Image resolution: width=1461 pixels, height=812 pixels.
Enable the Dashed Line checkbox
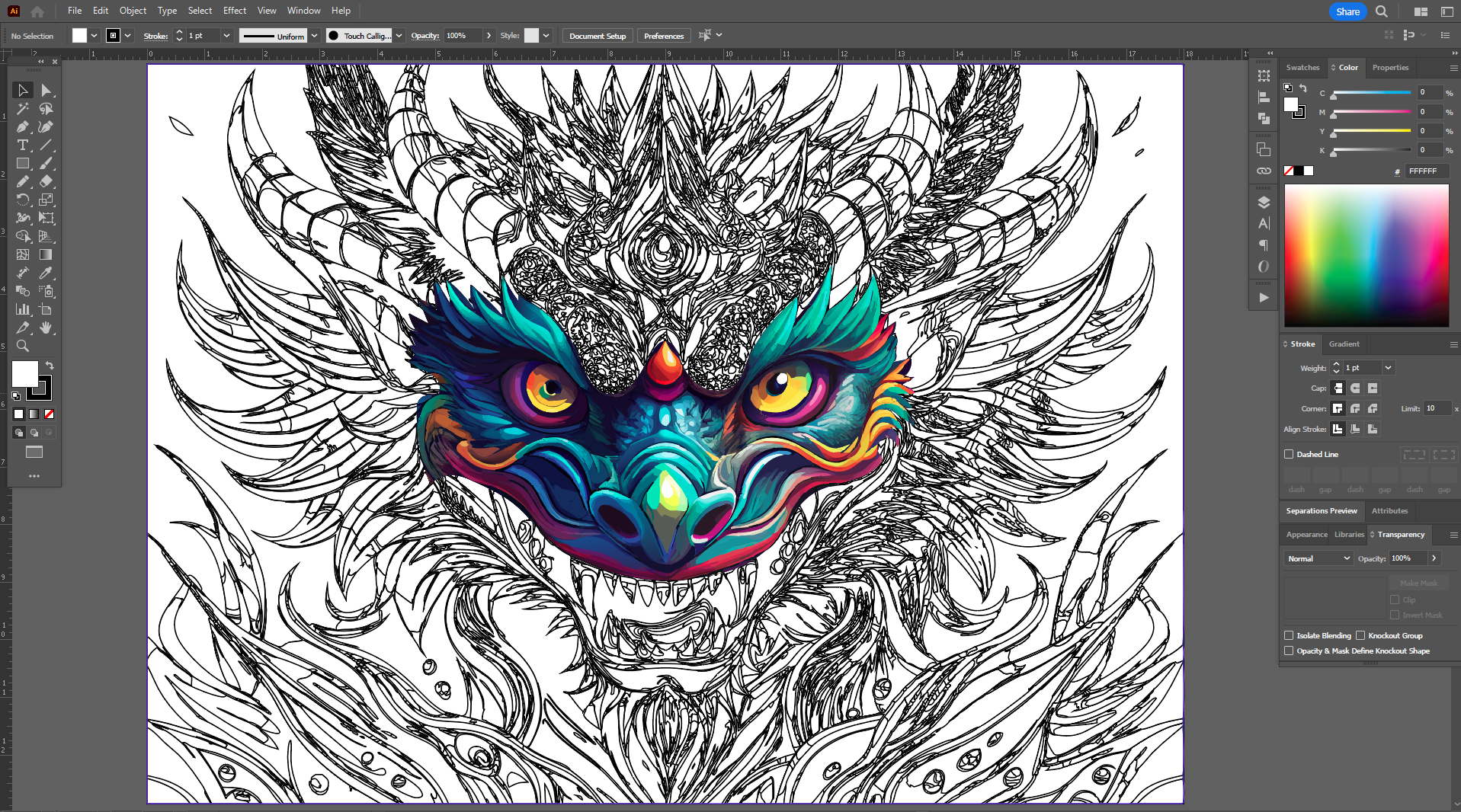point(1289,454)
